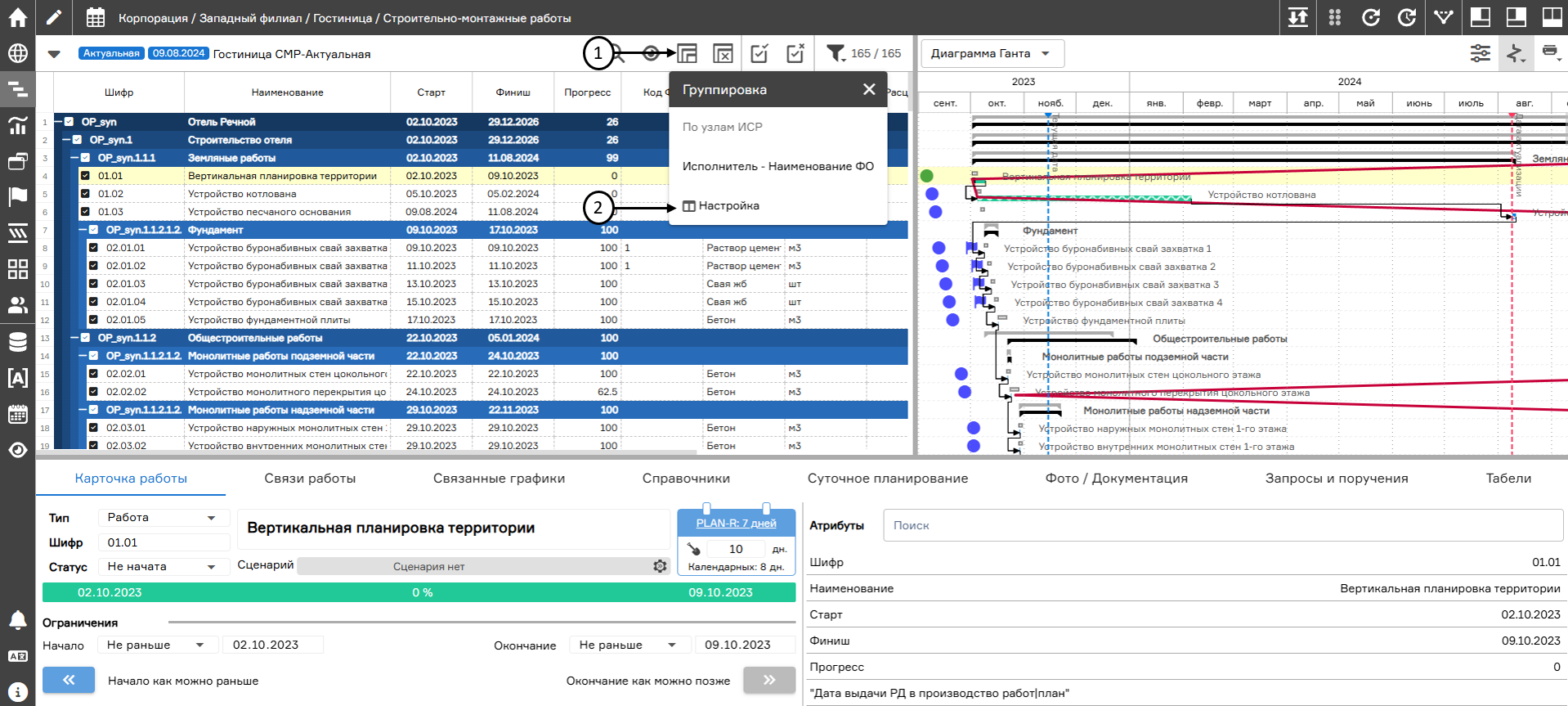Open the four-squares dashboard sidebar icon

(17, 269)
